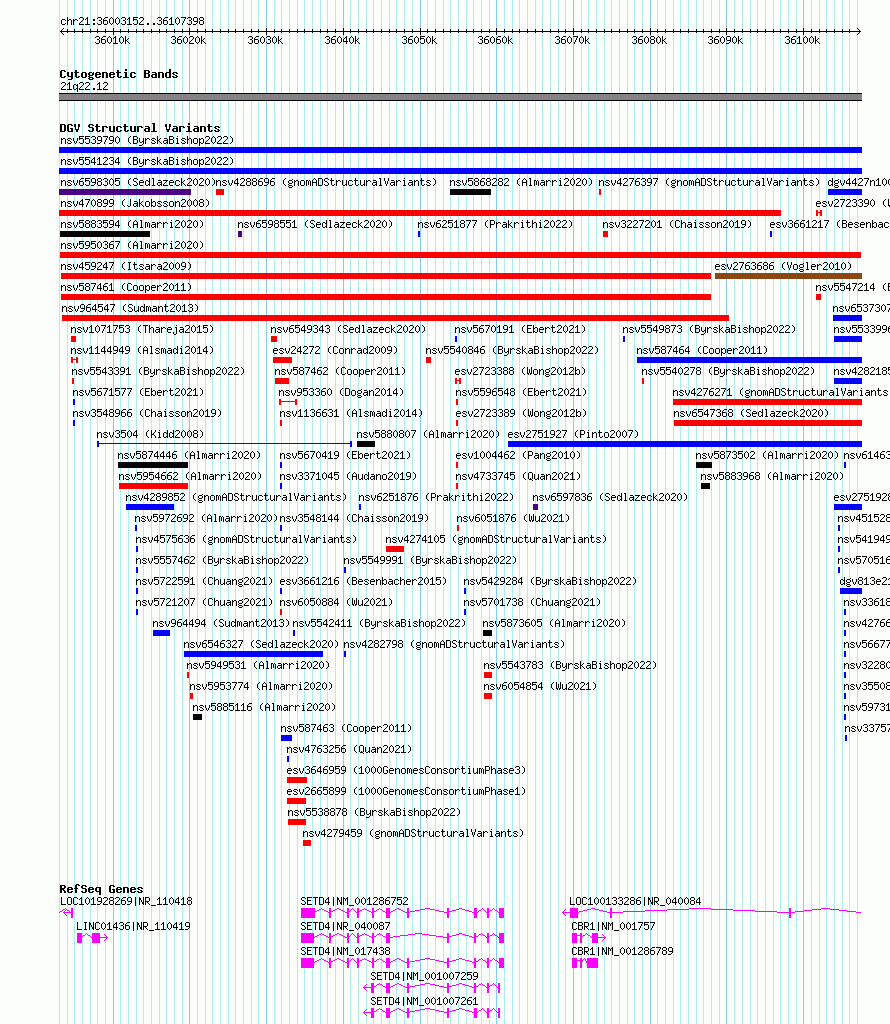This screenshot has height=1024, width=890.
Task: Click the nsv6051876 (Wu2021) label
Action: pos(513,519)
